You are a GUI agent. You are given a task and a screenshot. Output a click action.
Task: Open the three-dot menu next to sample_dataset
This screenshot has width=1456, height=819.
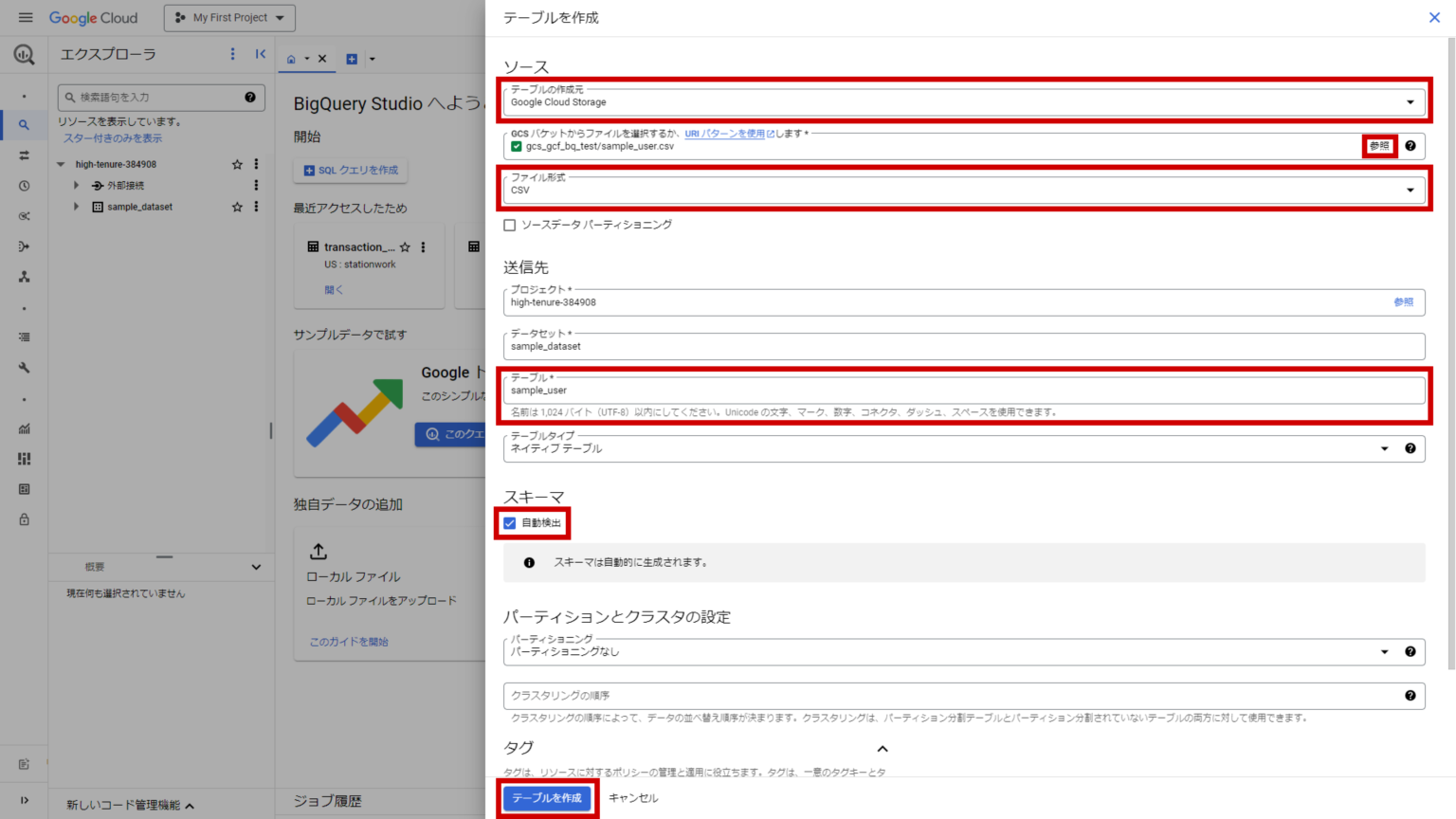[x=256, y=207]
